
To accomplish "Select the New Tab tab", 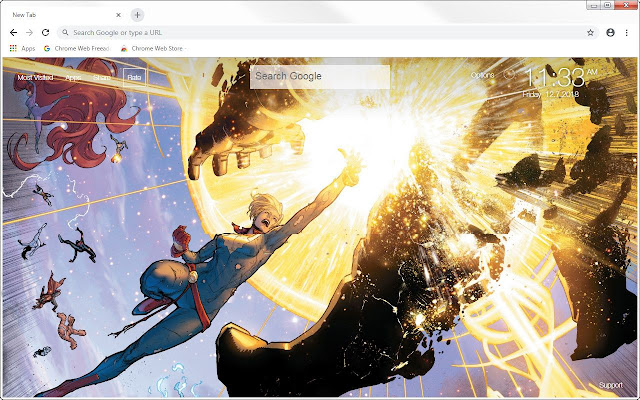I will [63, 15].
